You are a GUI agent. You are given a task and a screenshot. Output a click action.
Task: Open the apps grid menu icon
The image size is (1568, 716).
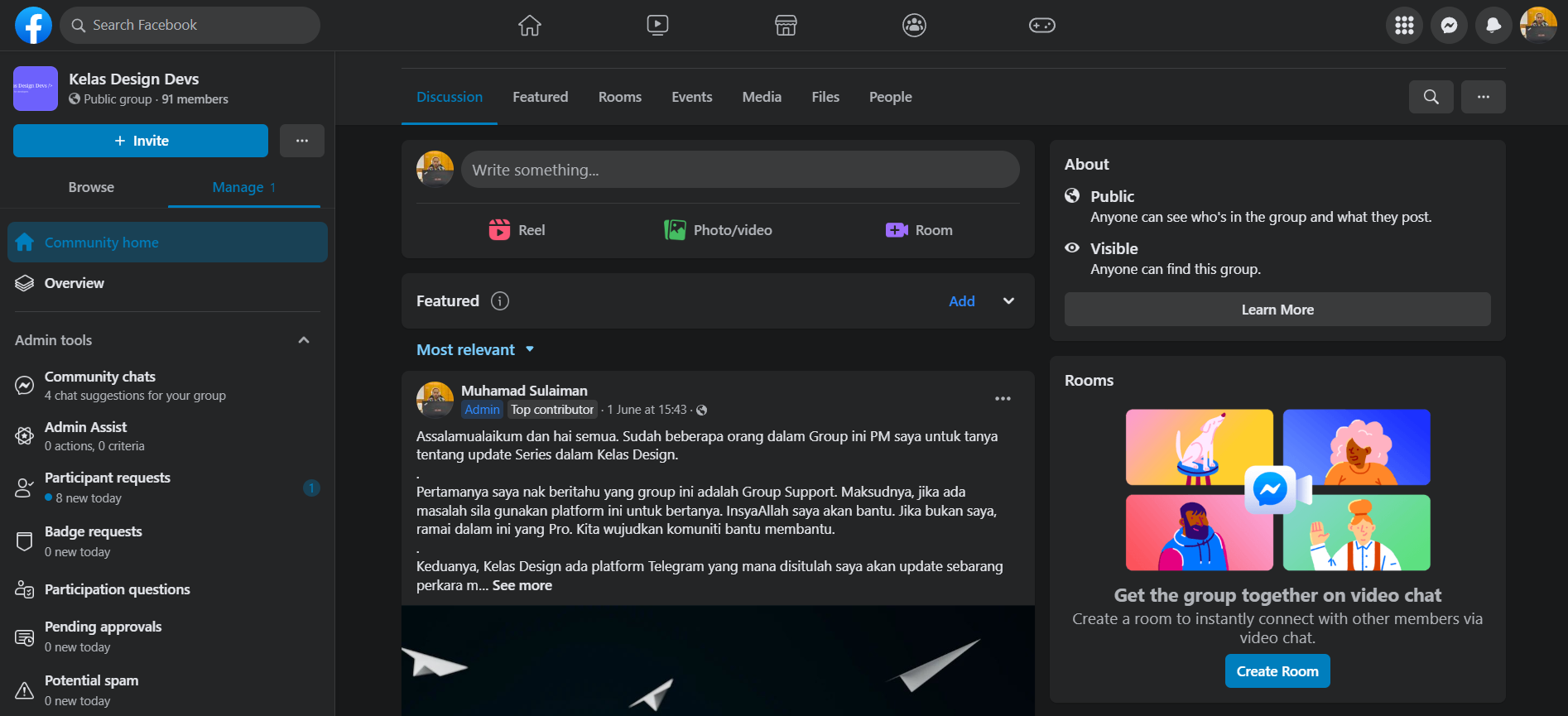pyautogui.click(x=1404, y=26)
